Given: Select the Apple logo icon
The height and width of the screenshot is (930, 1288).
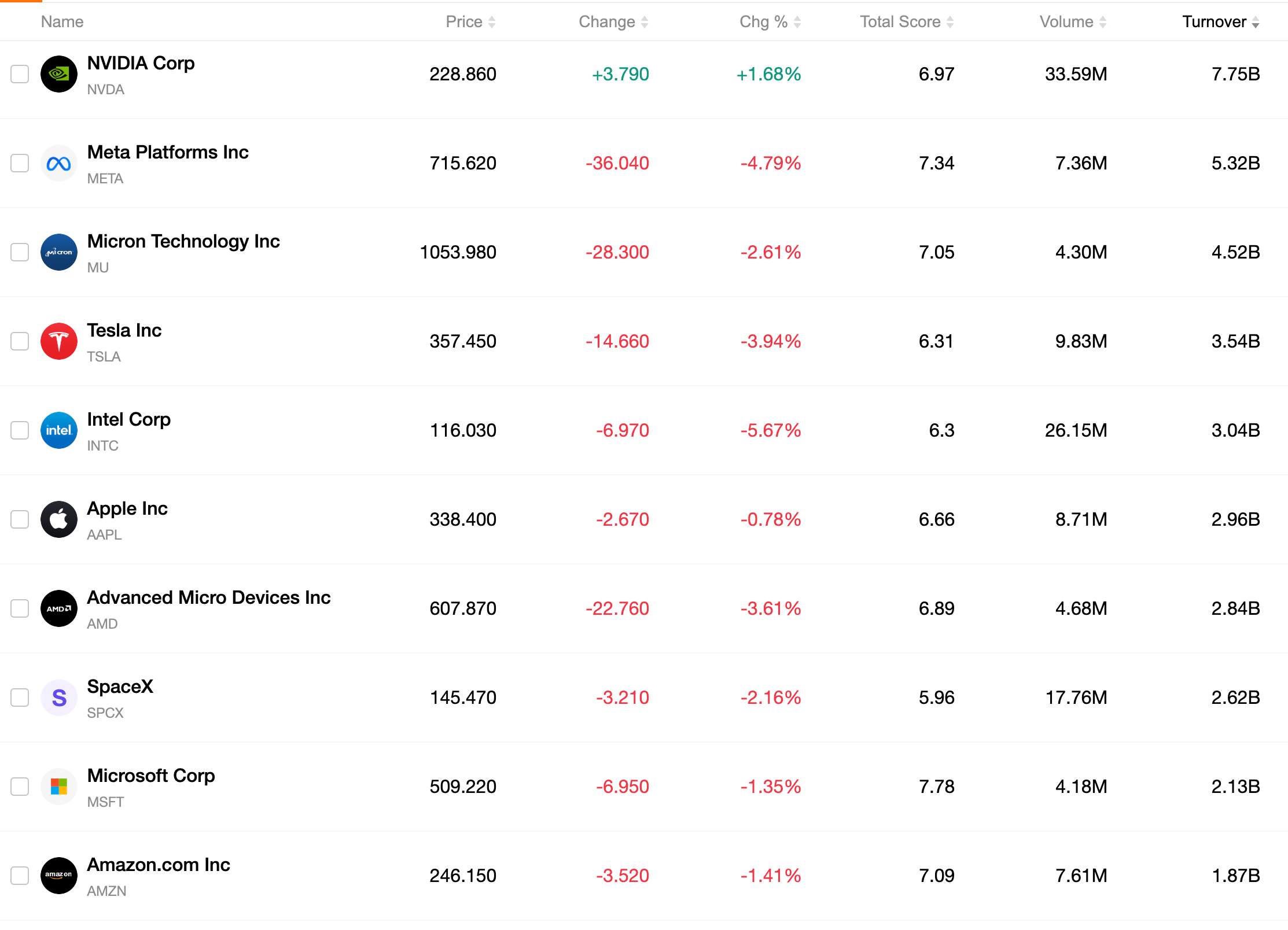Looking at the screenshot, I should (59, 519).
